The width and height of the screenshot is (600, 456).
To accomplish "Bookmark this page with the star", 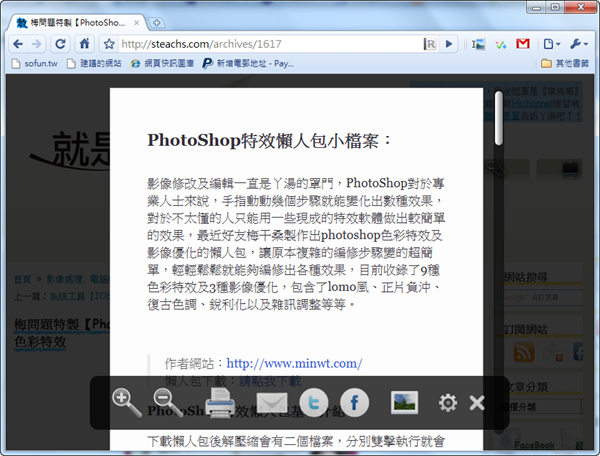I will [x=109, y=44].
